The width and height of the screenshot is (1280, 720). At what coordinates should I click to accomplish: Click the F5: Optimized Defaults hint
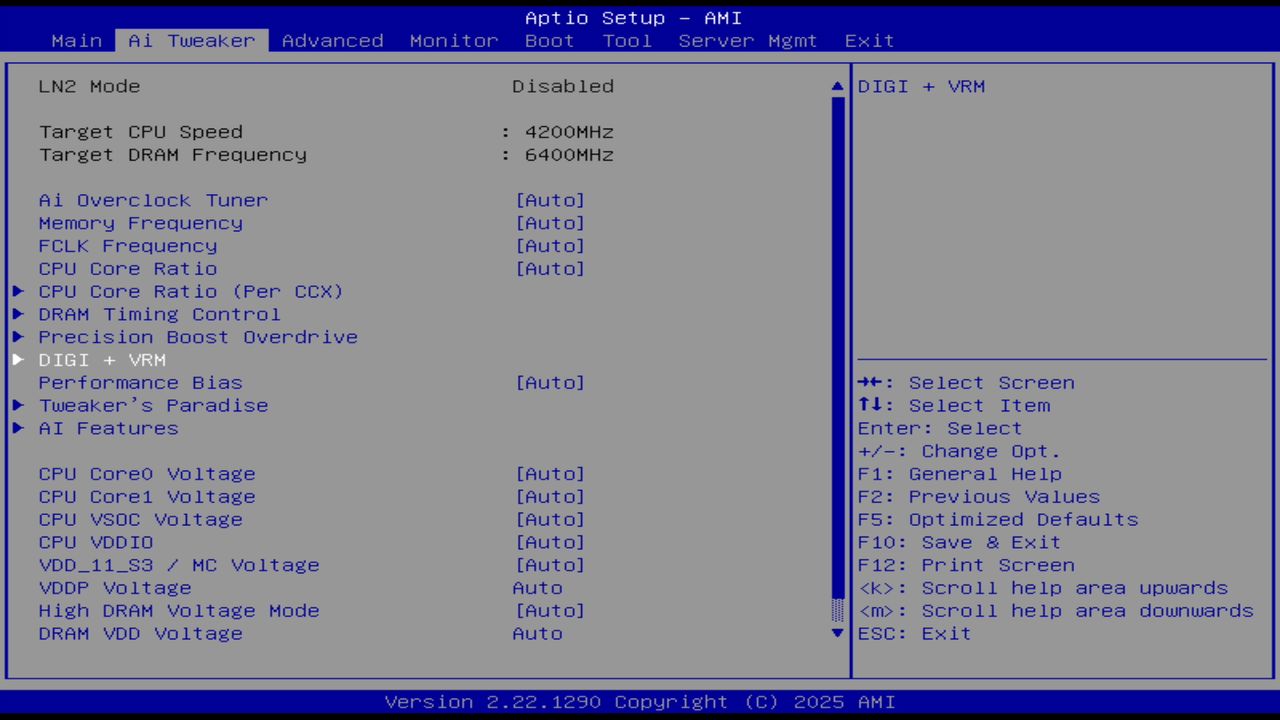click(998, 520)
